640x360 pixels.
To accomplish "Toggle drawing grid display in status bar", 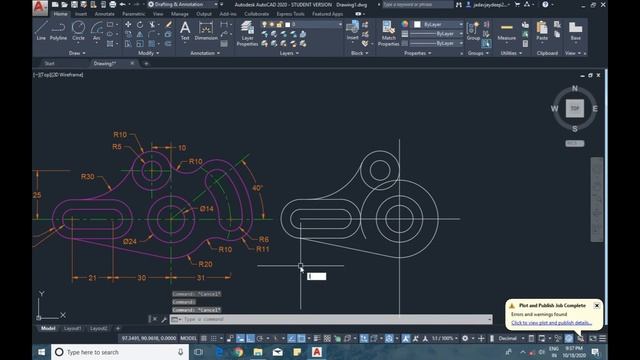I will click(204, 338).
